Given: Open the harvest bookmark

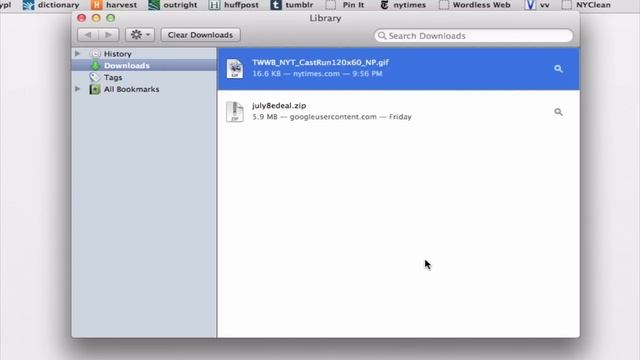Looking at the screenshot, I should click(x=121, y=5).
